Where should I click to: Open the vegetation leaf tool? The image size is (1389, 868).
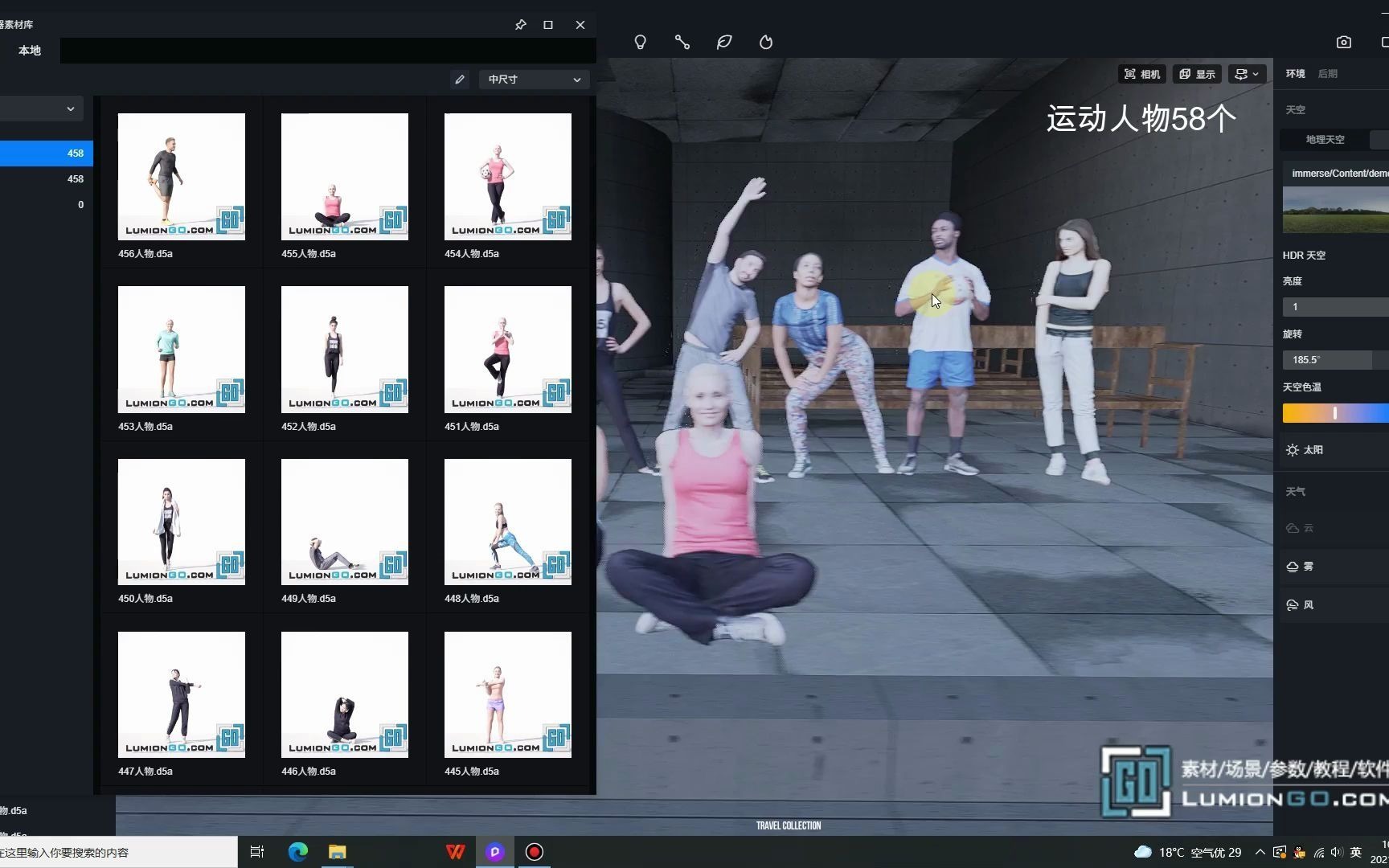[724, 42]
